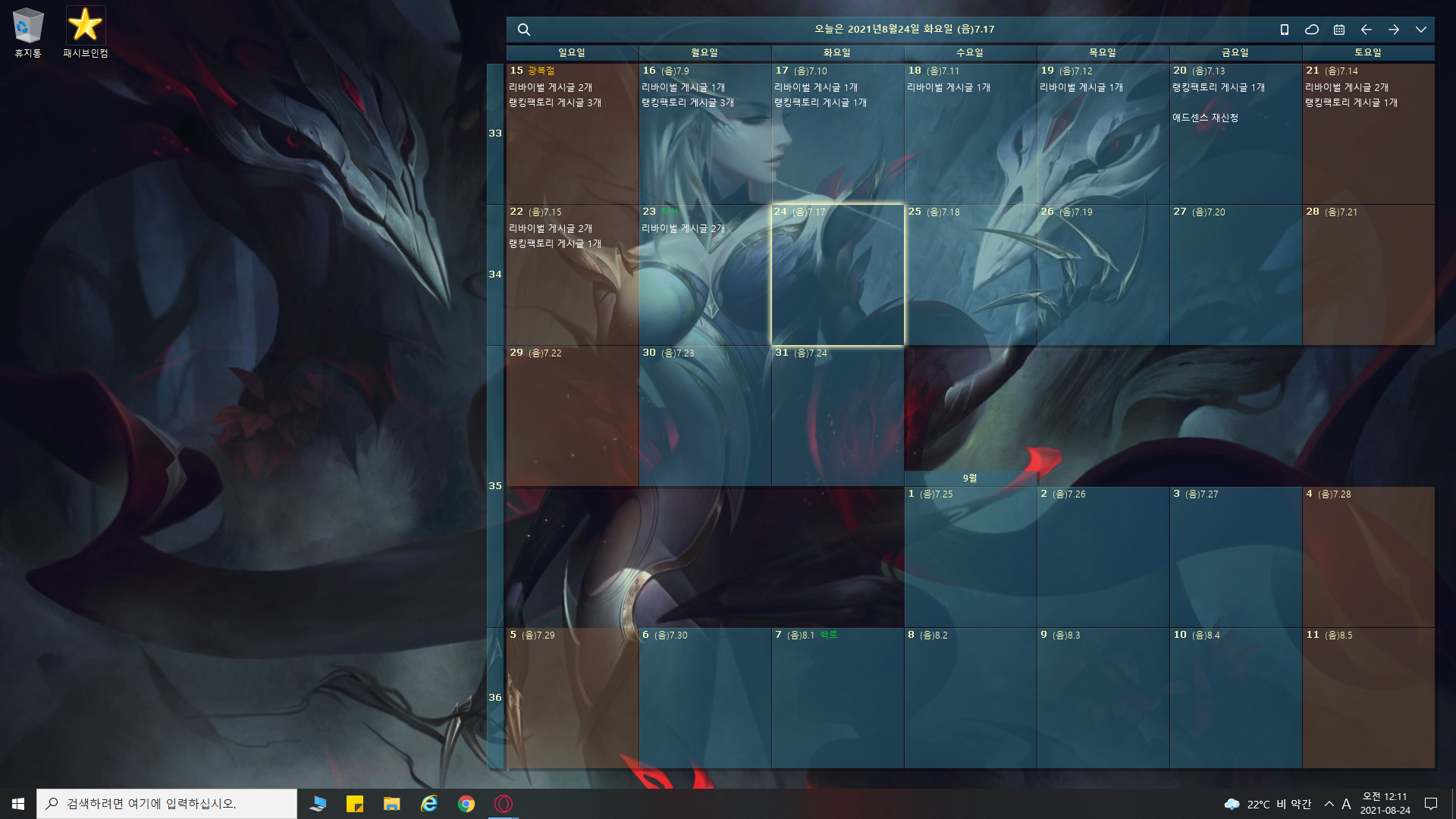1456x819 pixels.
Task: Open the 22°C weather widget in taskbar
Action: 1268,804
